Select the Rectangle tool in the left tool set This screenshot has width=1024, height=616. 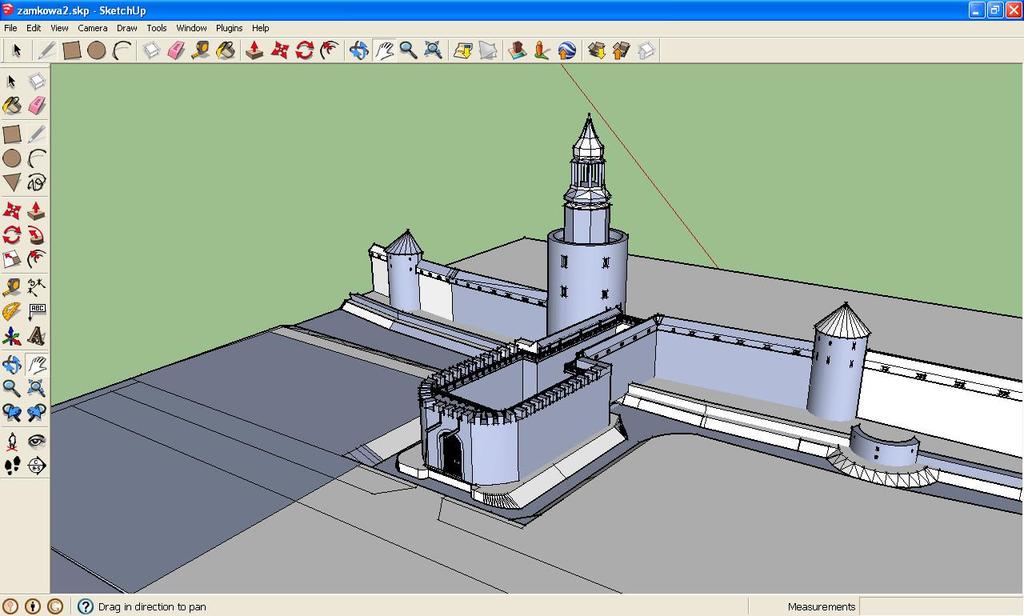pyautogui.click(x=12, y=134)
